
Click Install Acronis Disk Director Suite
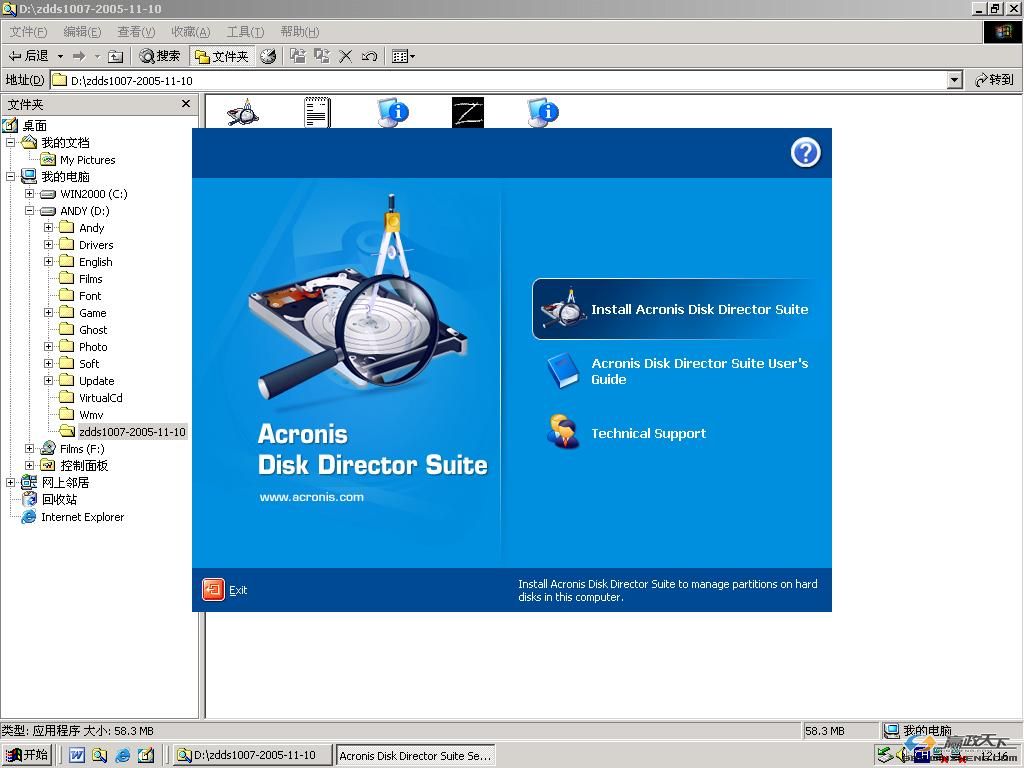point(675,310)
